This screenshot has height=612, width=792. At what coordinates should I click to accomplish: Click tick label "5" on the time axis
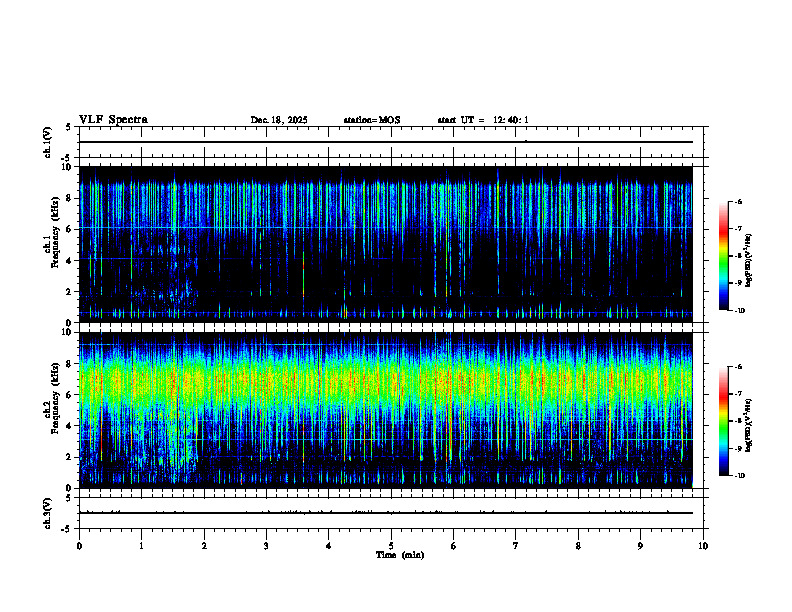391,546
